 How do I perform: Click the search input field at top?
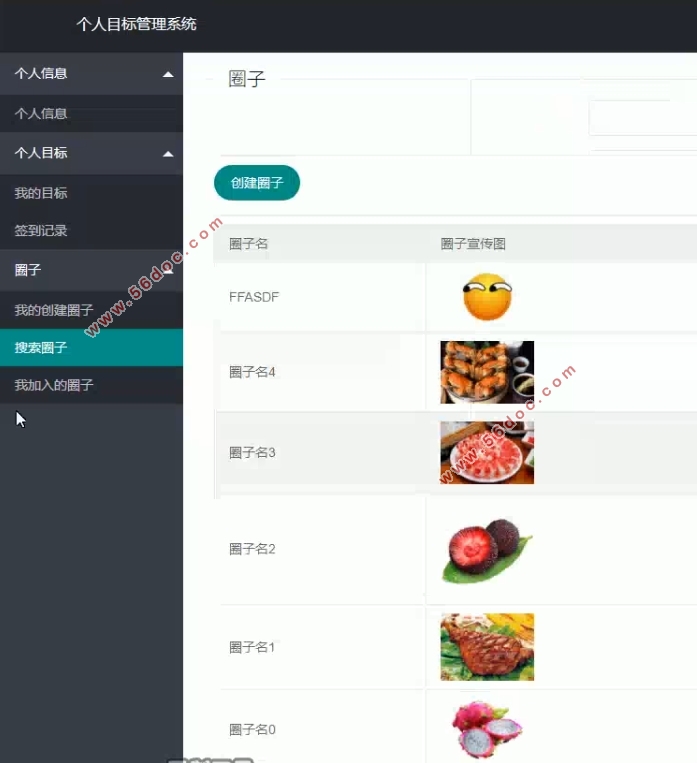tap(642, 118)
